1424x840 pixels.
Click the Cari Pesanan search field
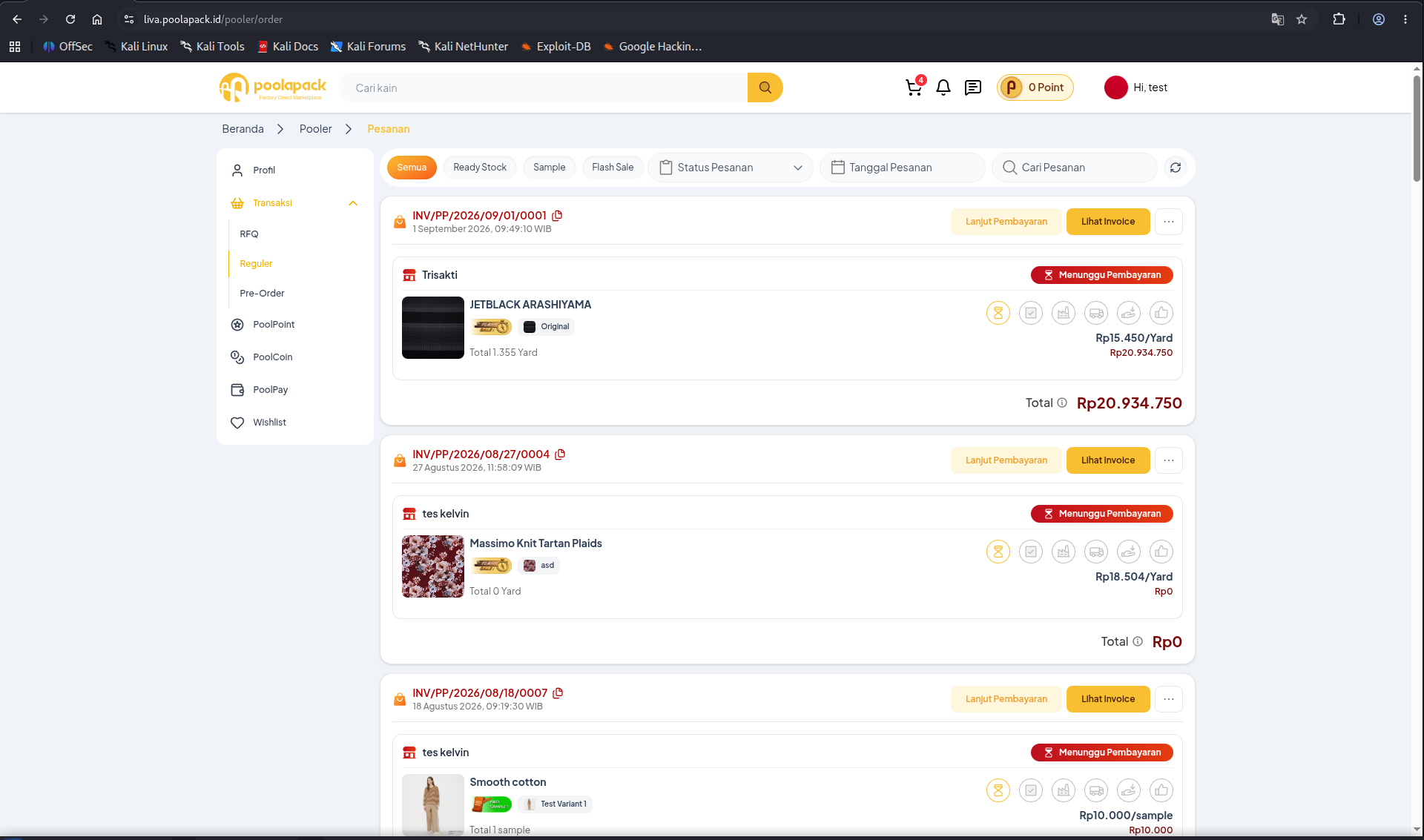click(1074, 168)
